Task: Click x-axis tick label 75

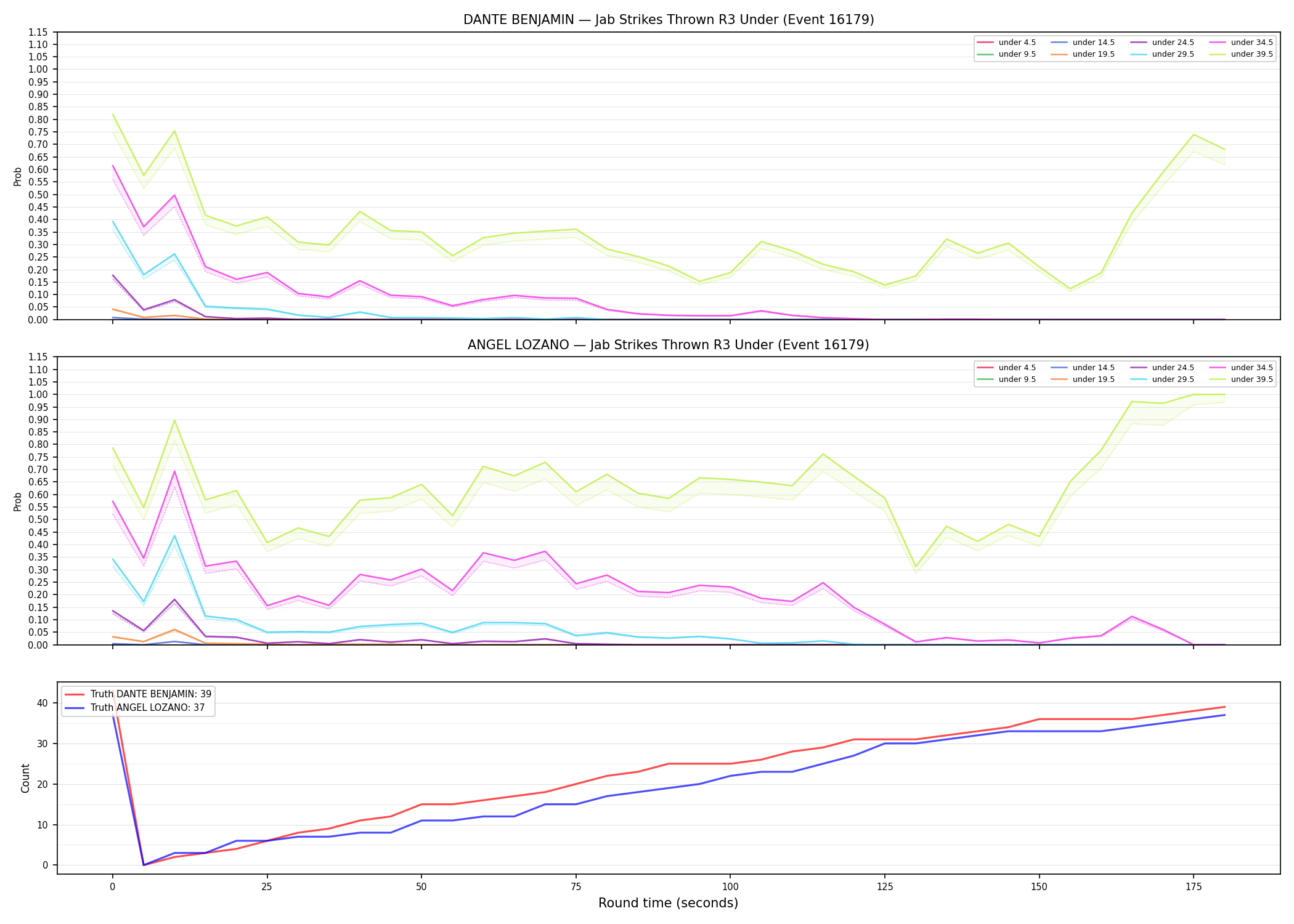Action: pyautogui.click(x=576, y=887)
